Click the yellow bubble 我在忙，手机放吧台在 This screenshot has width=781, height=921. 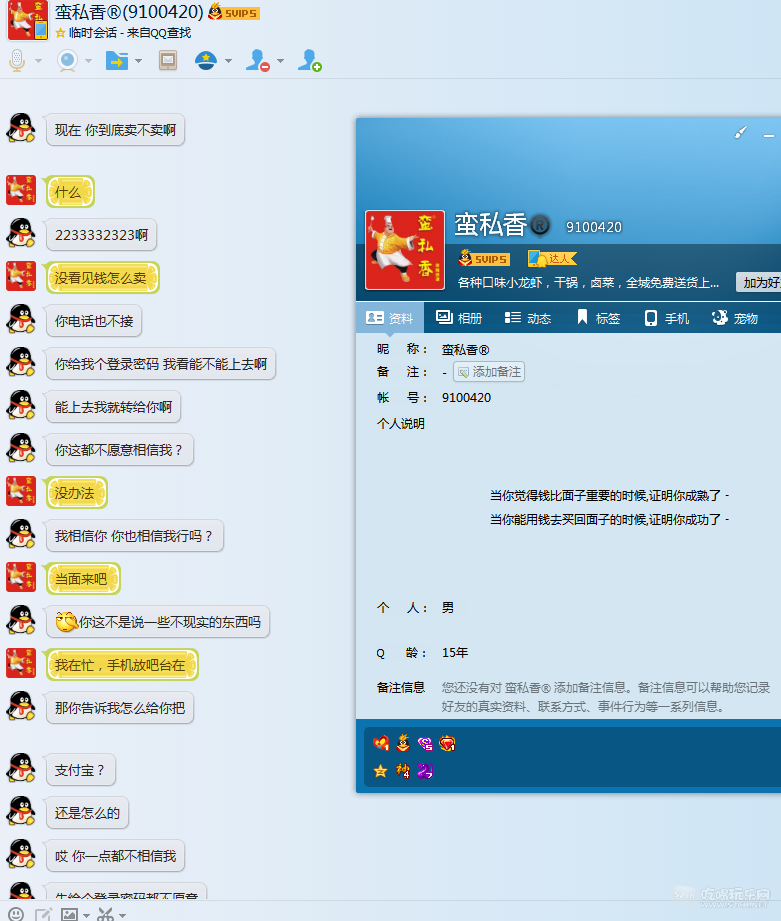coord(122,664)
